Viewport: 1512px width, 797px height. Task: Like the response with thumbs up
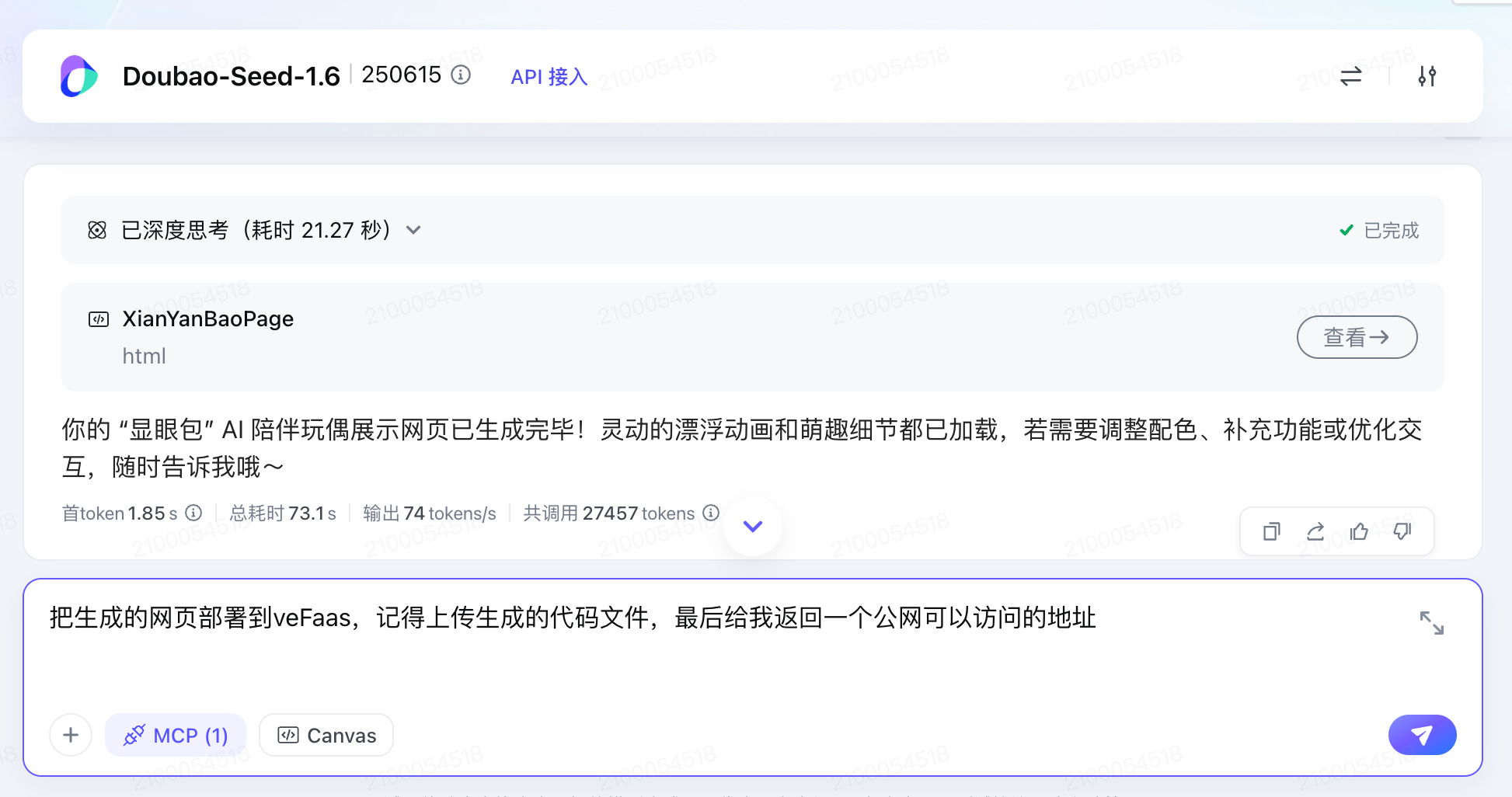[1359, 531]
